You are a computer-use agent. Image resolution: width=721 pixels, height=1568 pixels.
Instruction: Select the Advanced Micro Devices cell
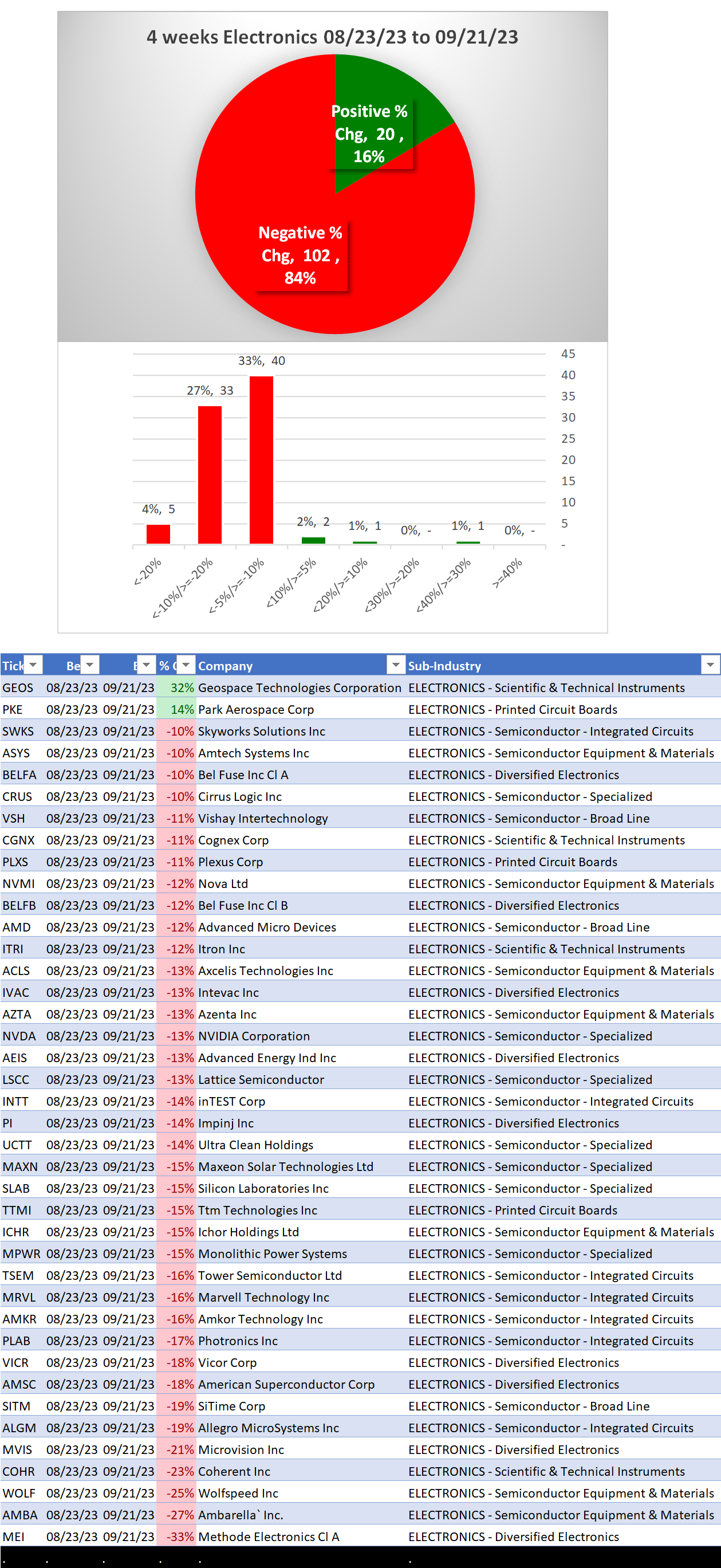pos(301,927)
